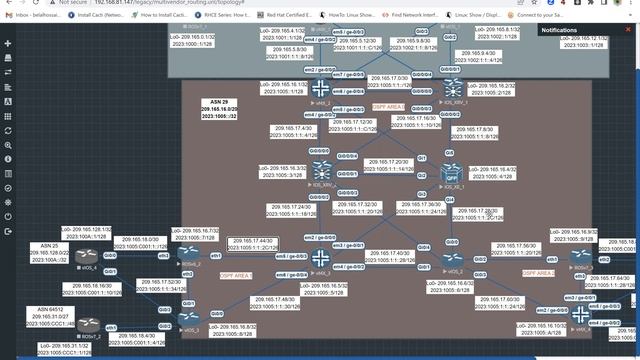
Task: Open the 'Connect to your Sa...' bookmark
Action: (x=536, y=15)
